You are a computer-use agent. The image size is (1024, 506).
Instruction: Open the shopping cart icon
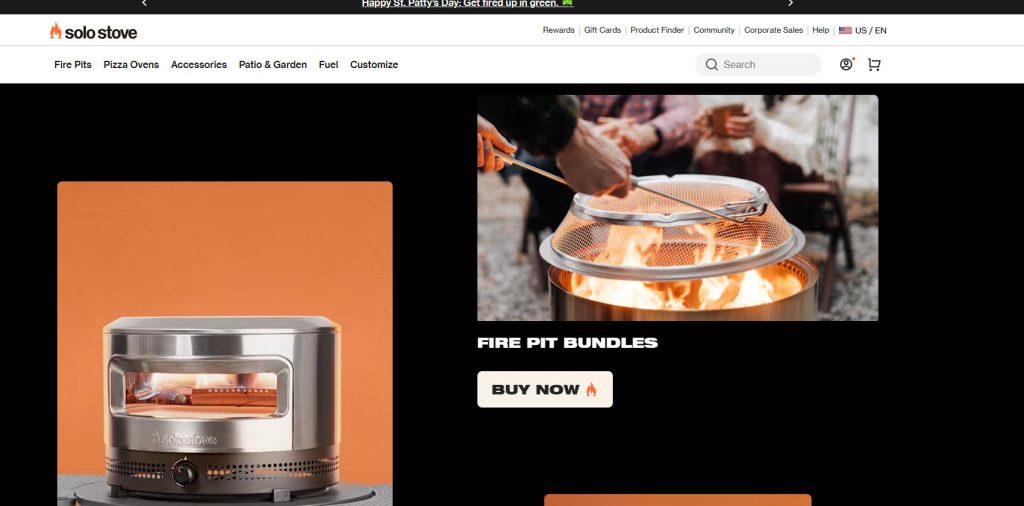pyautogui.click(x=874, y=65)
